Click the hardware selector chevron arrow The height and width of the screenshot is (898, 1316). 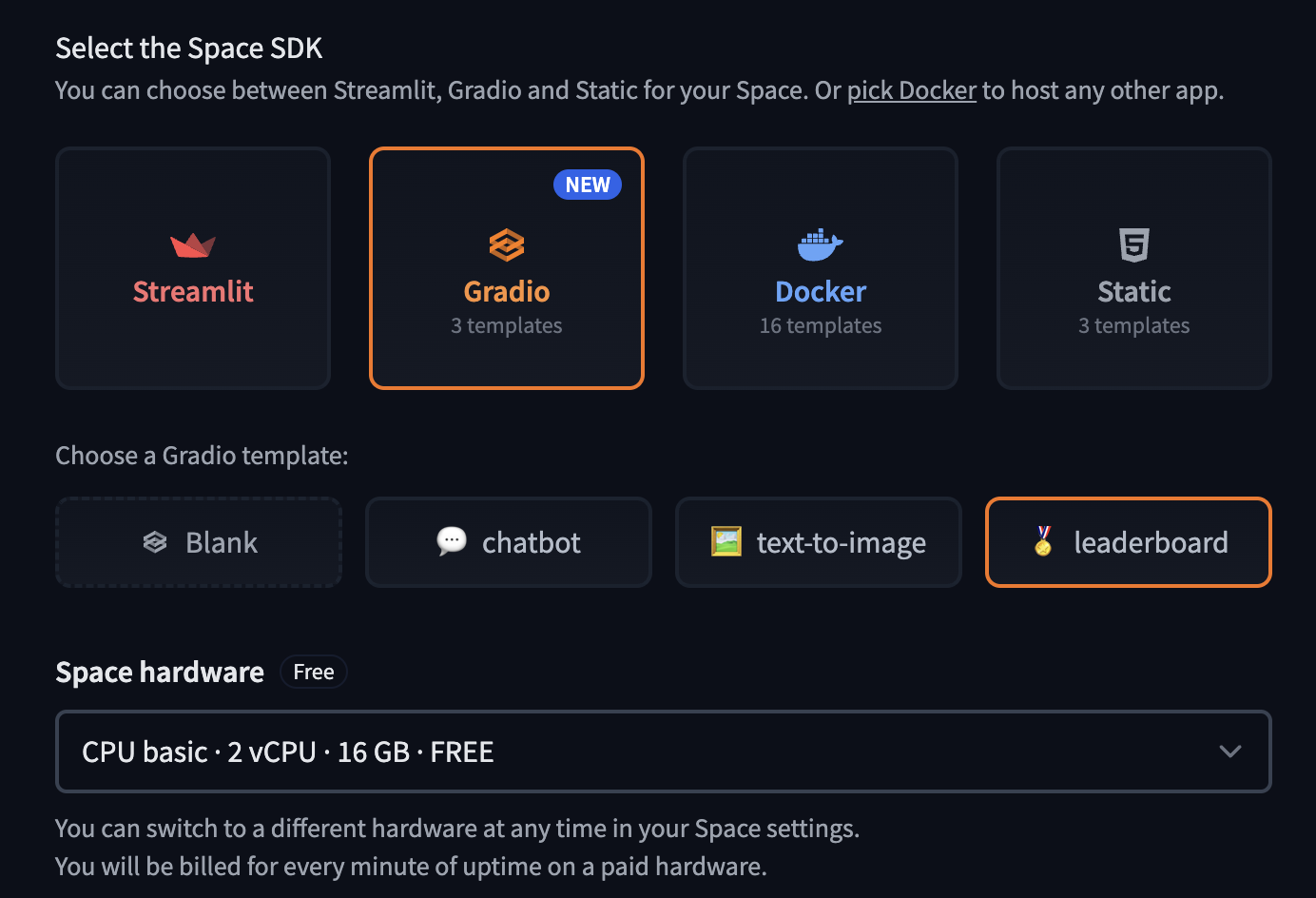coord(1229,752)
